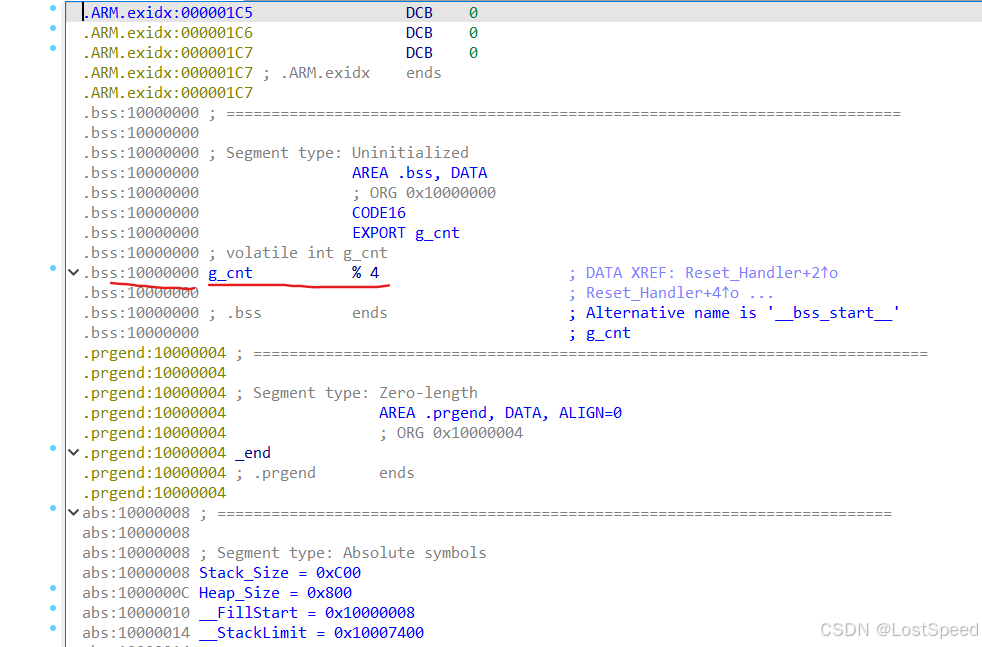Click the Heap_Size symbol name
Viewport: 982px width, 647px height.
pyautogui.click(x=239, y=593)
